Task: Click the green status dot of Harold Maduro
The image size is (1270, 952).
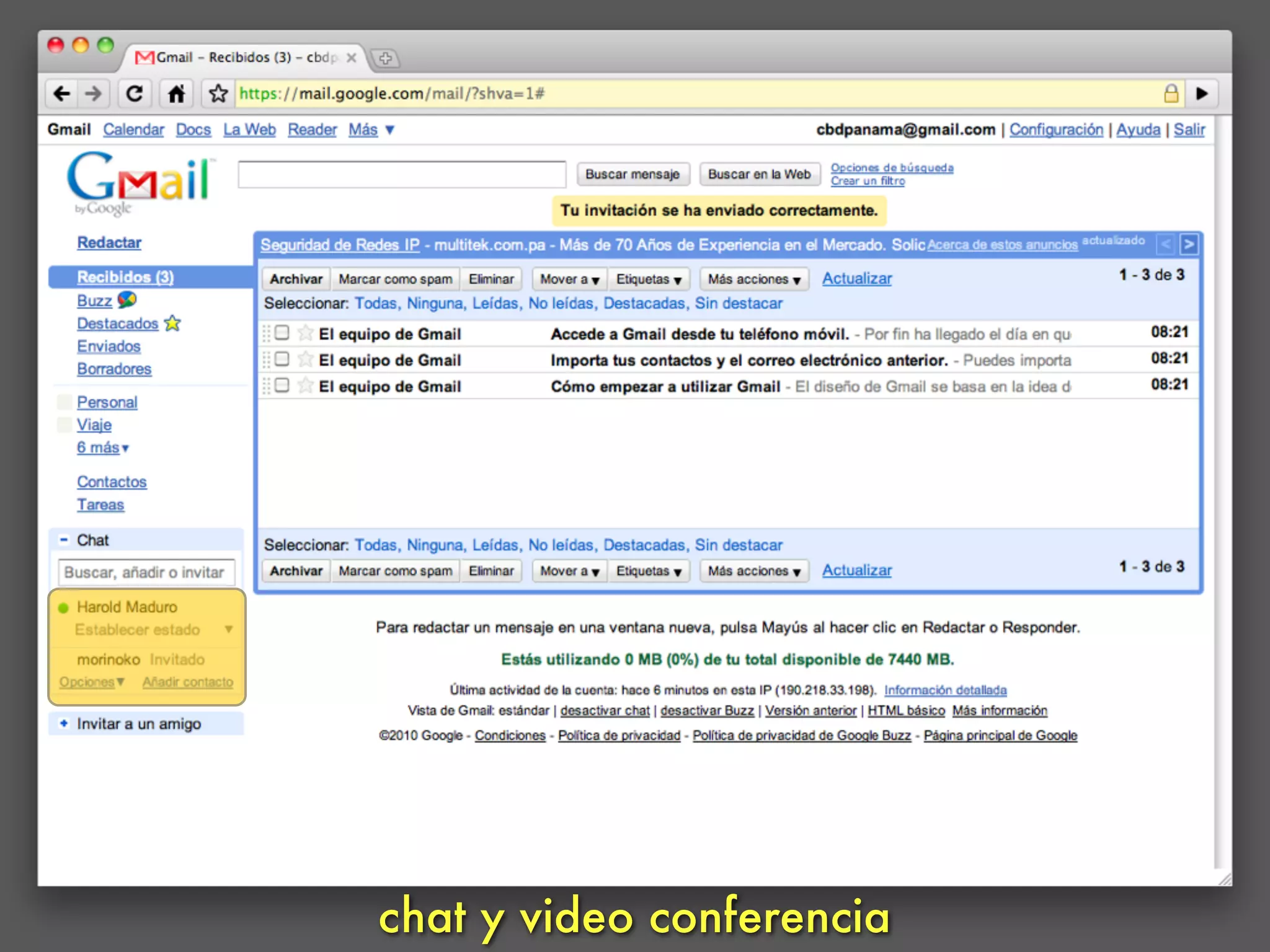Action: pyautogui.click(x=63, y=607)
